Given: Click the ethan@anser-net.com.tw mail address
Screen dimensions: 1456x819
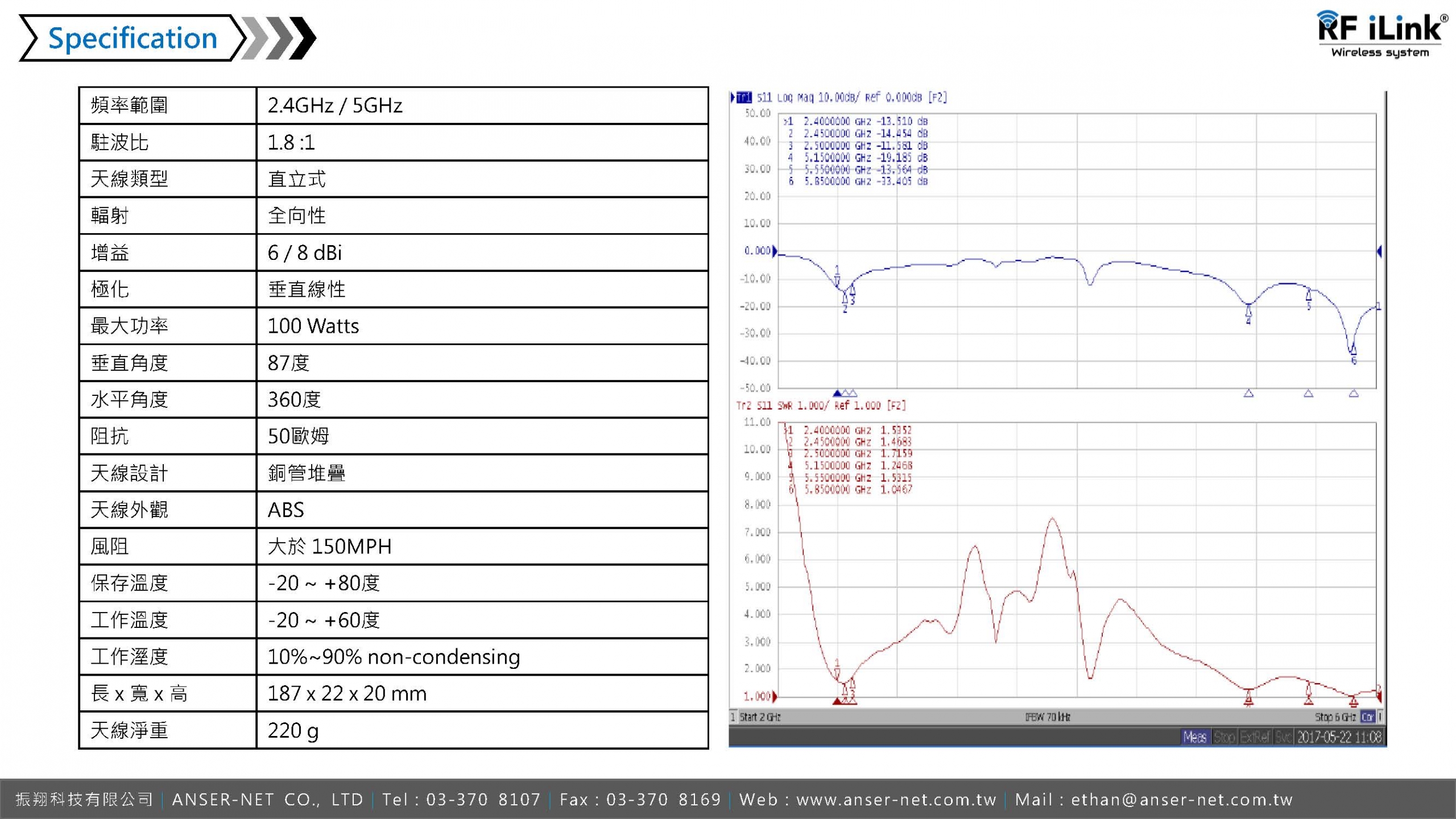Looking at the screenshot, I should (1182, 800).
